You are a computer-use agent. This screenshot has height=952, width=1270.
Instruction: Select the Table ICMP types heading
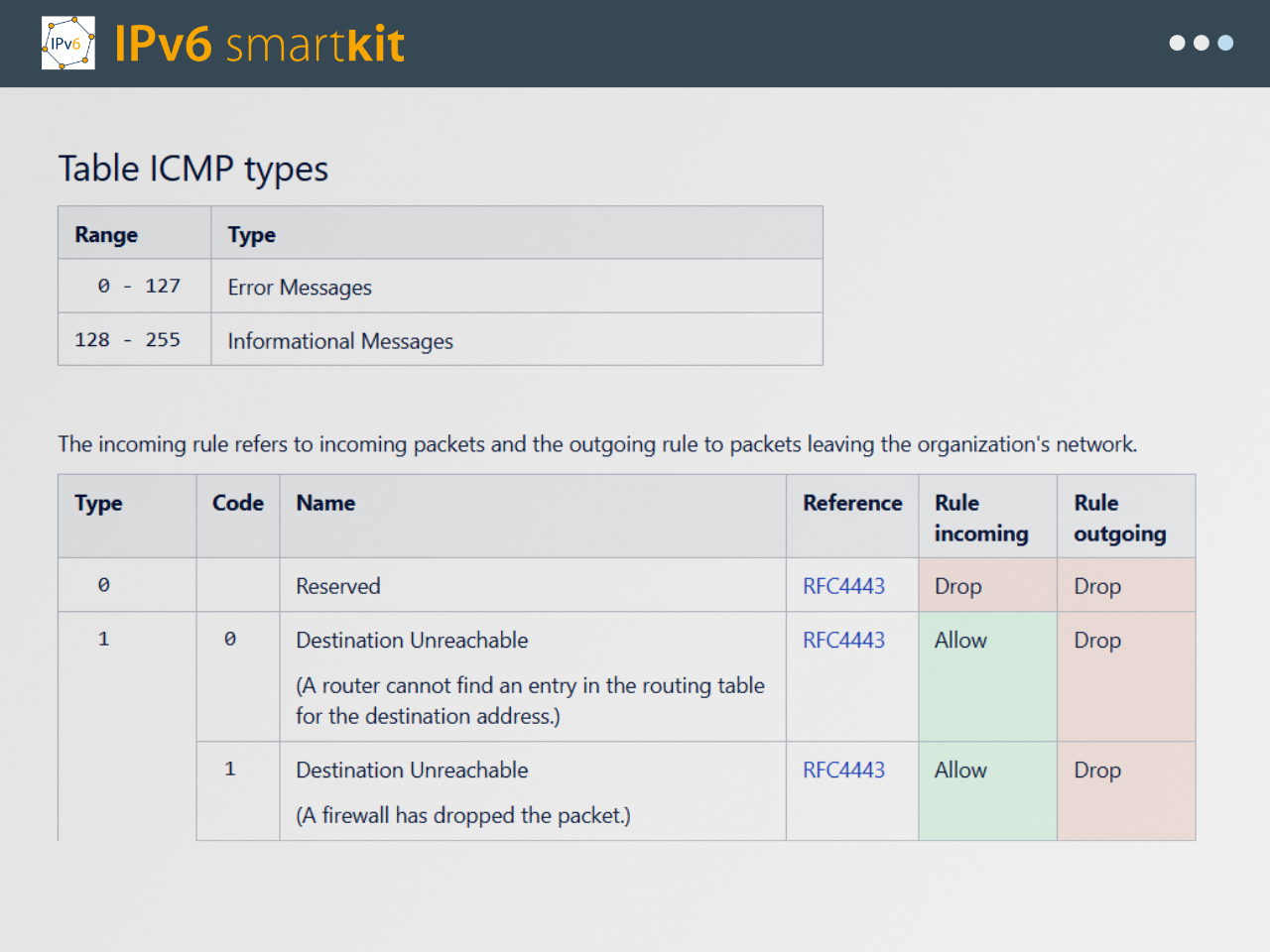click(193, 169)
